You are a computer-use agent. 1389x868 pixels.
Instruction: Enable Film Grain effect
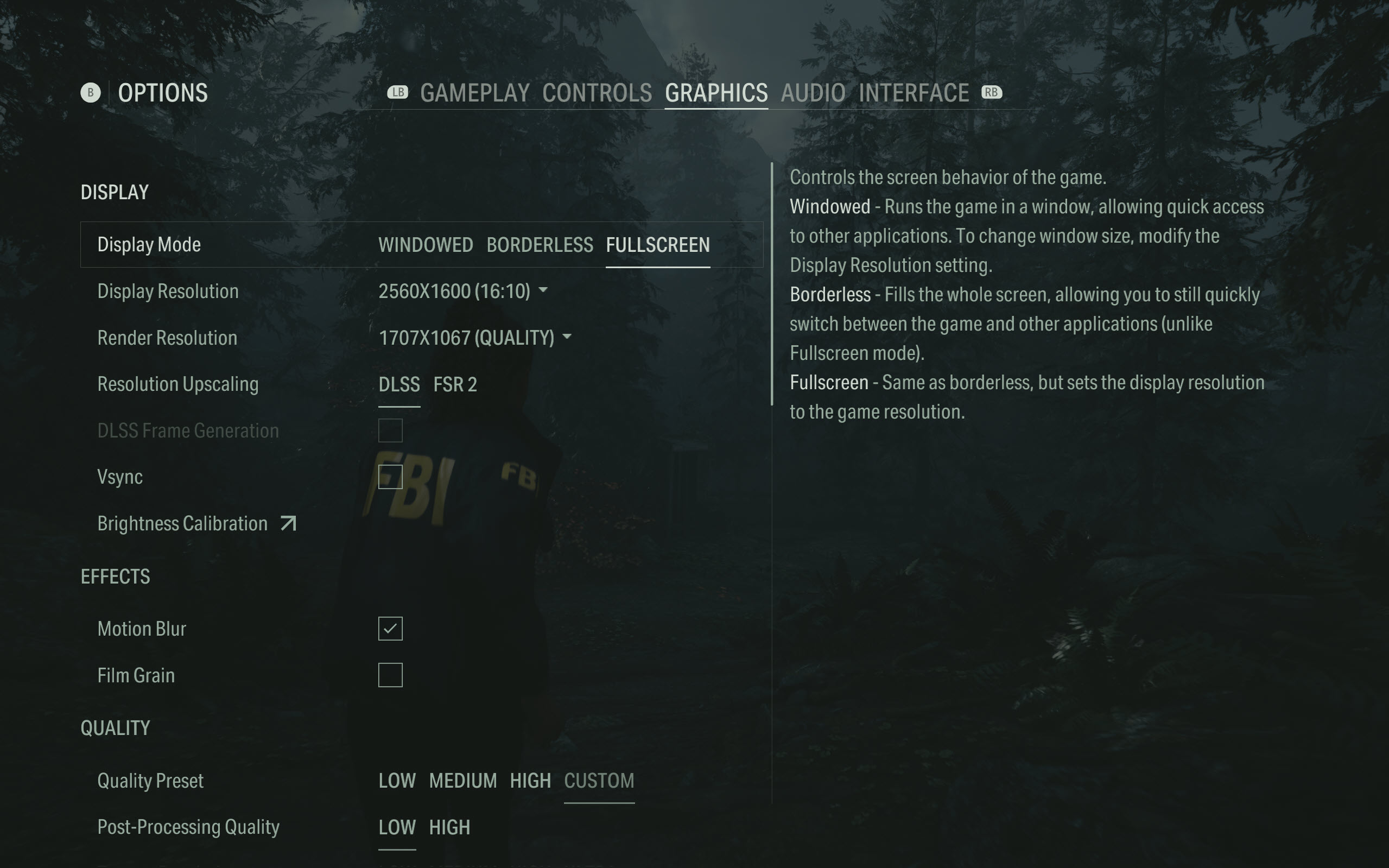(x=390, y=675)
